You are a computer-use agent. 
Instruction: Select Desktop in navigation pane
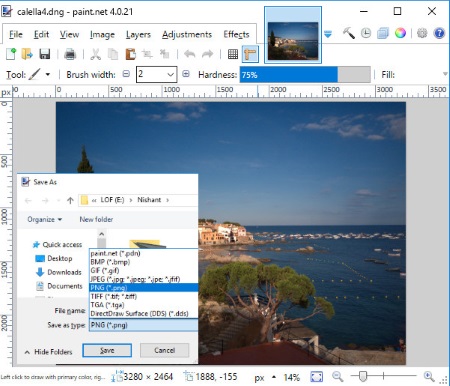pos(54,258)
